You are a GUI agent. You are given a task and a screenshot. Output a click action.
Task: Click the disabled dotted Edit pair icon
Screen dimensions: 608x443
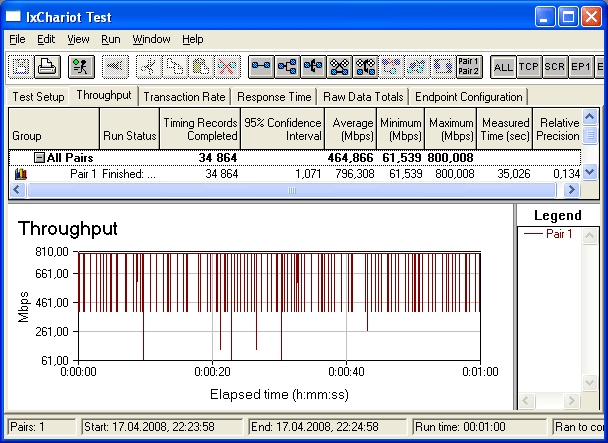[443, 67]
